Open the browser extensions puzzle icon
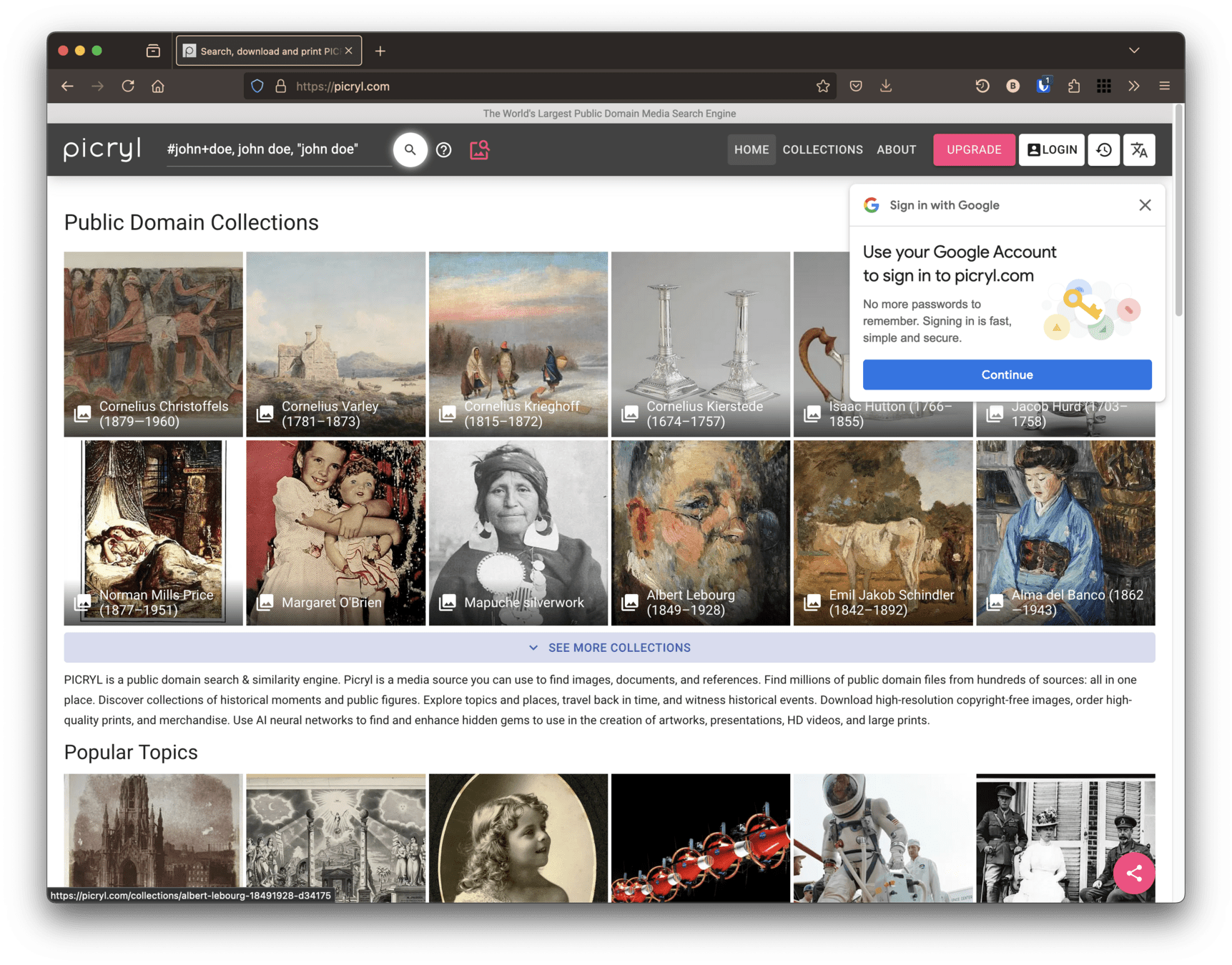The width and height of the screenshot is (1232, 965). 1074,86
